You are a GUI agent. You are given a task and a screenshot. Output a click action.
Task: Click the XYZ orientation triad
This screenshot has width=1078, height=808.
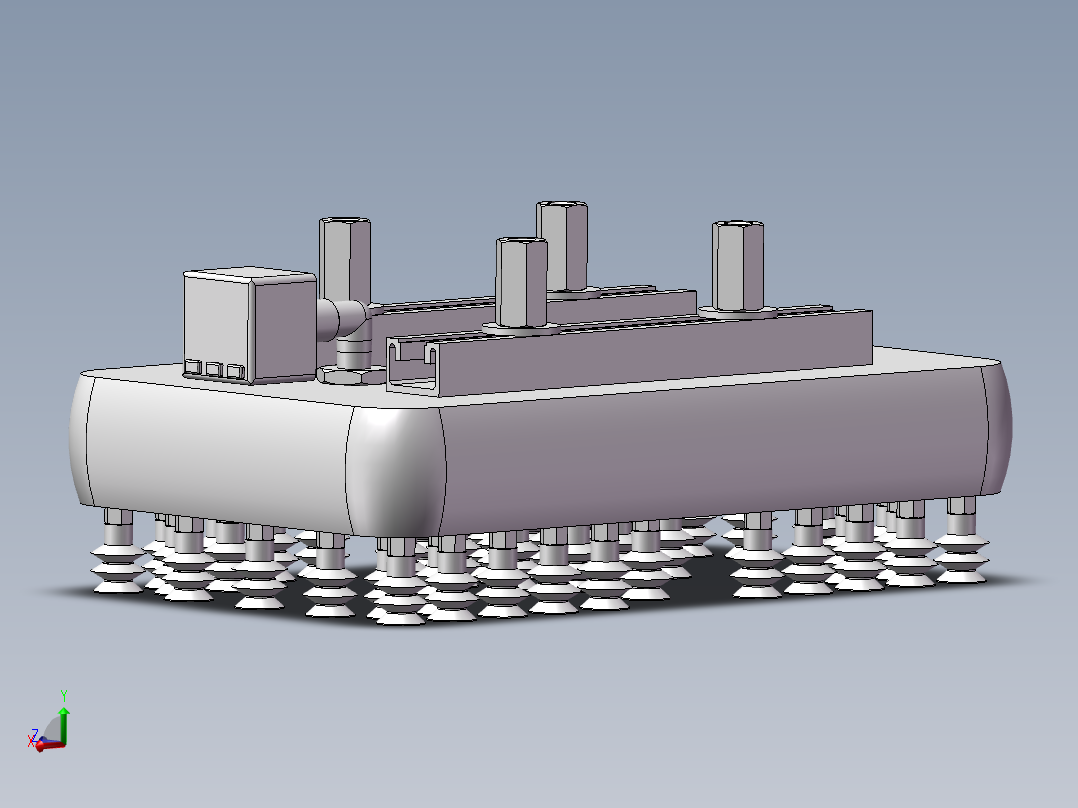pos(50,723)
